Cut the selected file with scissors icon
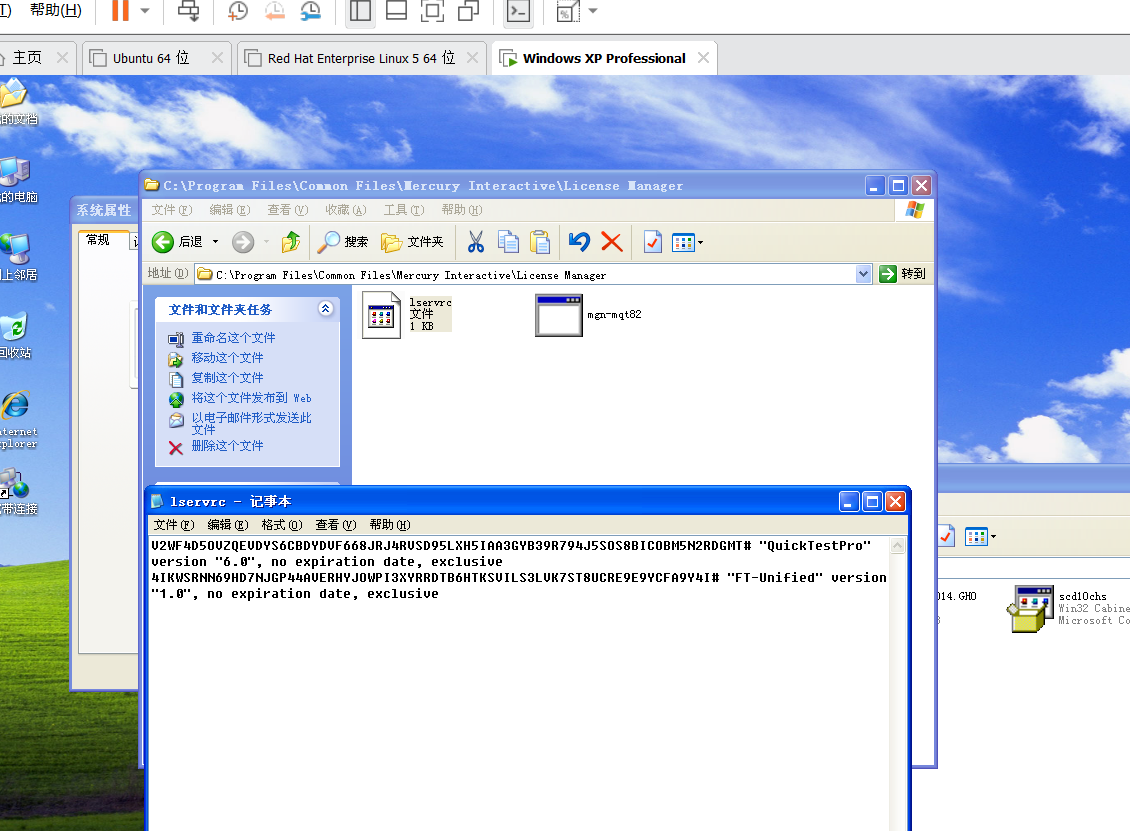The image size is (1130, 831). pos(476,241)
